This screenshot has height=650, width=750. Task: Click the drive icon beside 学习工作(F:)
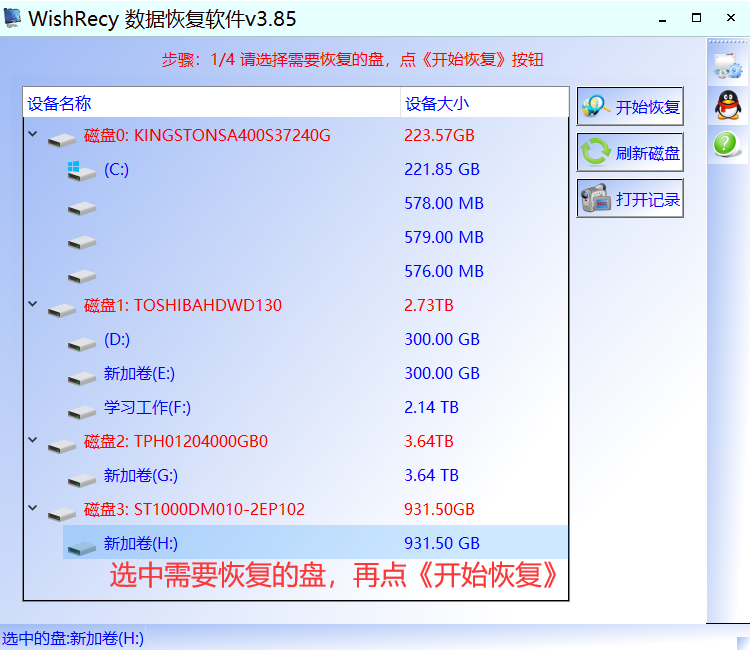(82, 412)
